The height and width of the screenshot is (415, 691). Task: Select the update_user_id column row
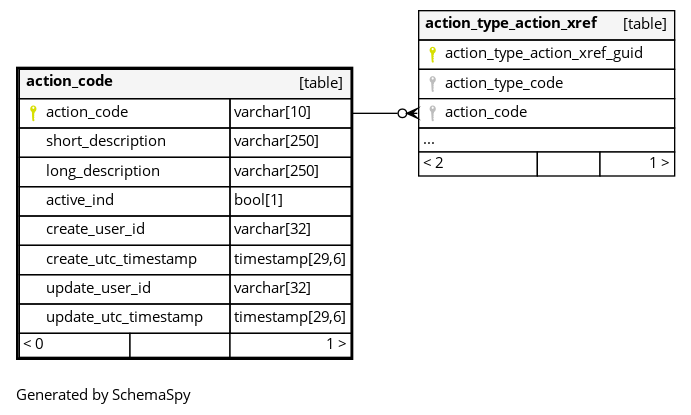185,289
